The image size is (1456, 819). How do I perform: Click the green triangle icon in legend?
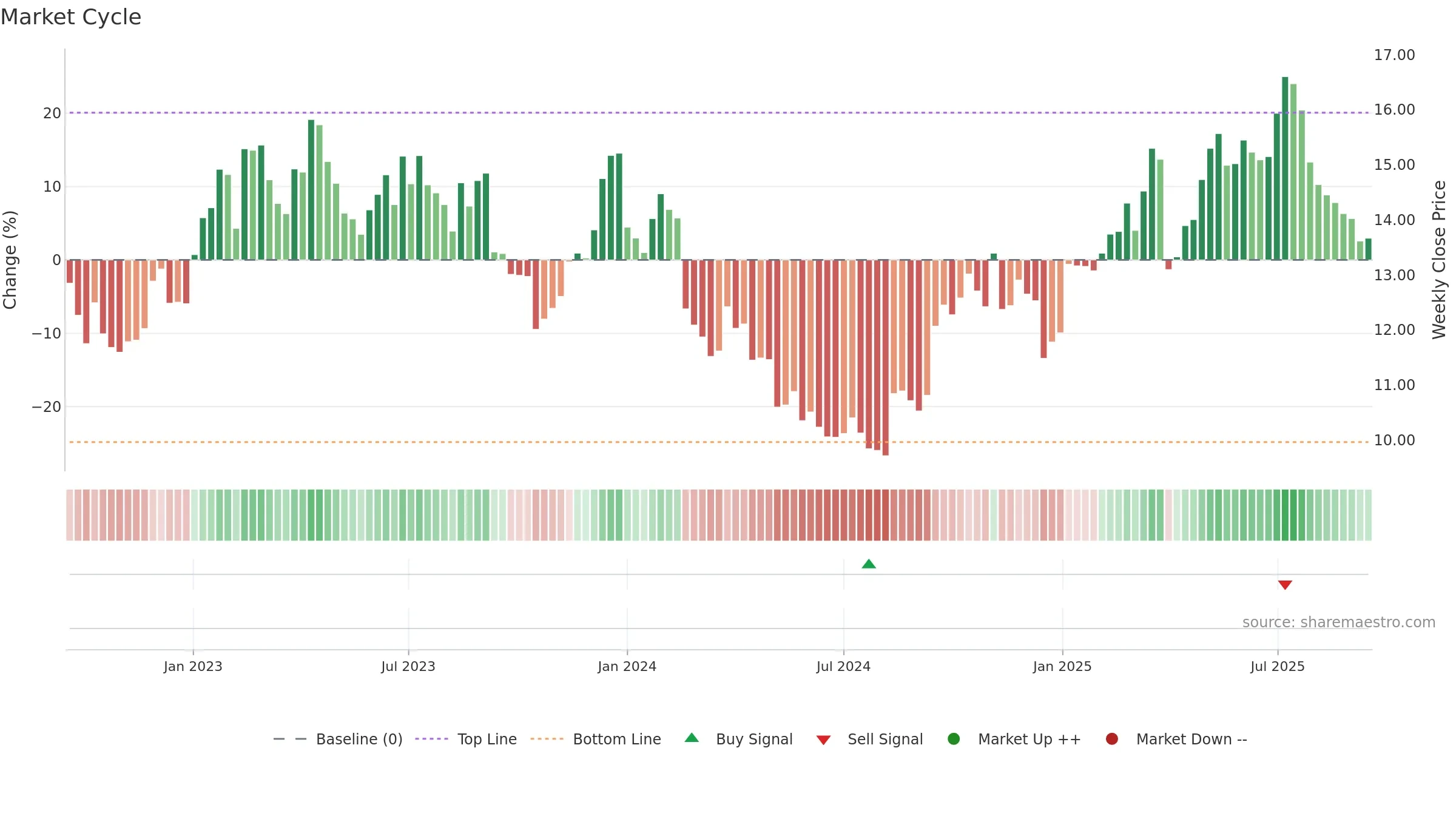click(692, 738)
